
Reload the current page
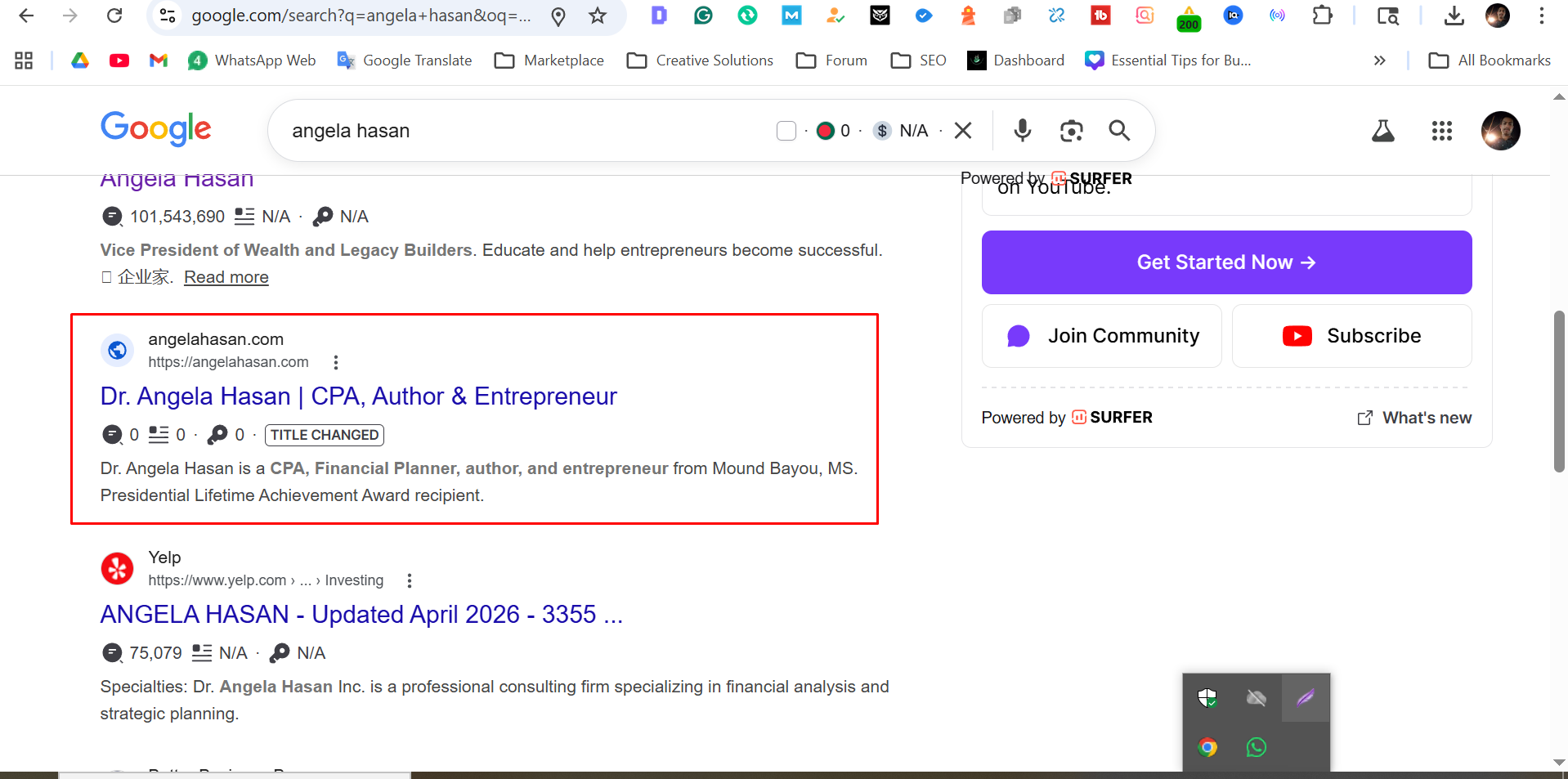(114, 16)
